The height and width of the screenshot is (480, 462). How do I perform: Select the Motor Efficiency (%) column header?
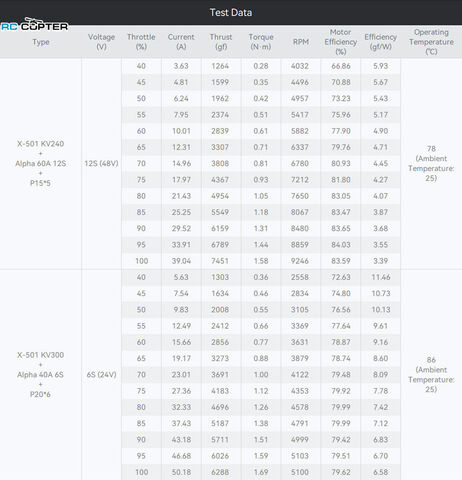(x=341, y=42)
